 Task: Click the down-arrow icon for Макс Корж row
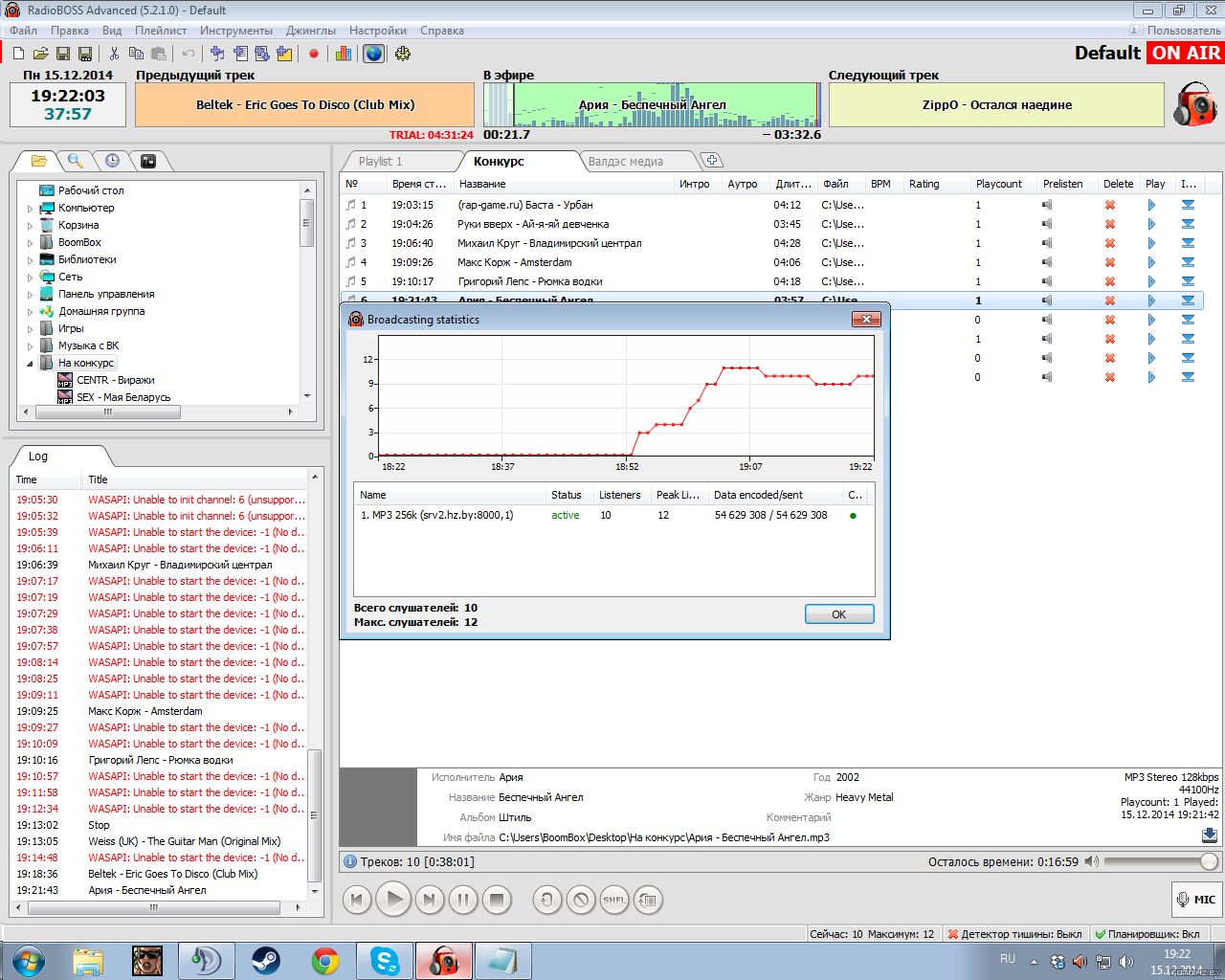point(1188,262)
